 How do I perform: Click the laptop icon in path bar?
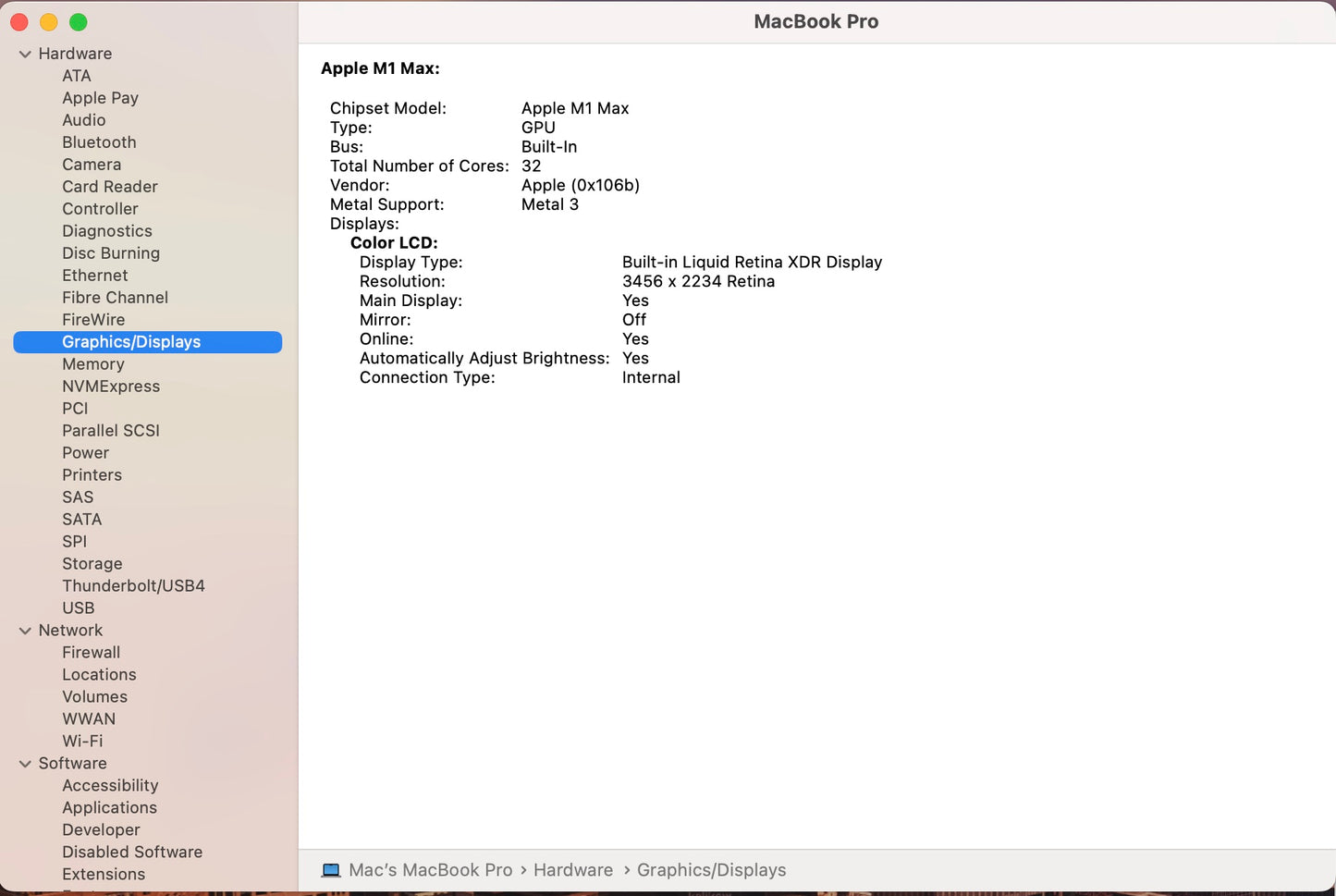pyautogui.click(x=331, y=870)
